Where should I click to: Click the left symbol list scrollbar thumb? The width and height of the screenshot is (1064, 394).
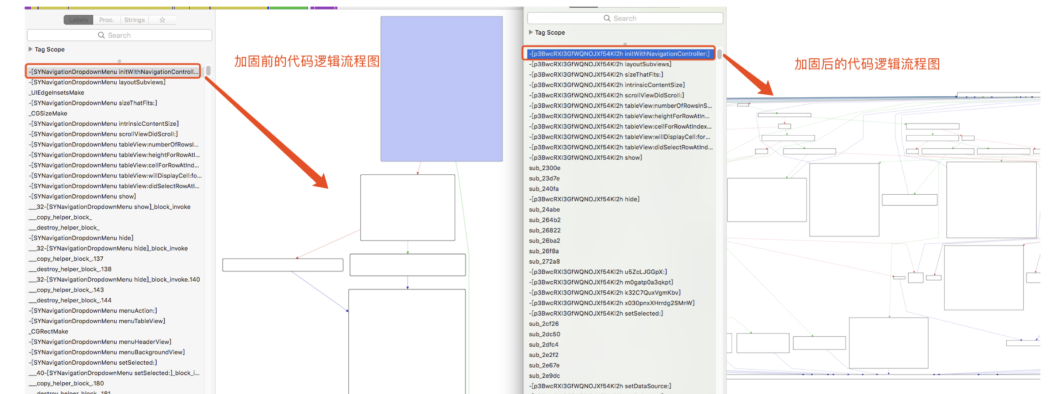208,71
